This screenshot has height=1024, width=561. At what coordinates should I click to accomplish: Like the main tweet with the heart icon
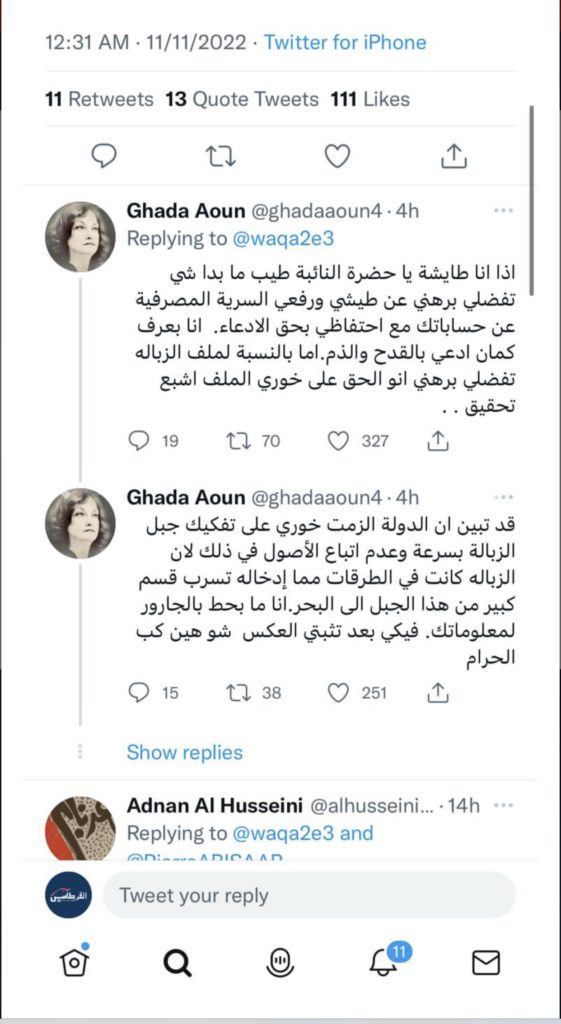click(338, 156)
